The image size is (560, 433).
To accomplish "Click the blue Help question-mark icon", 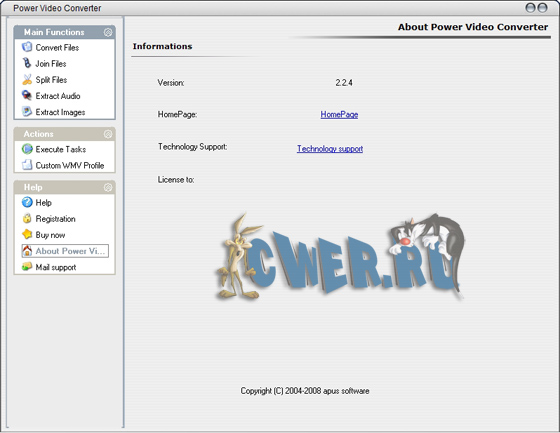I will (x=27, y=202).
